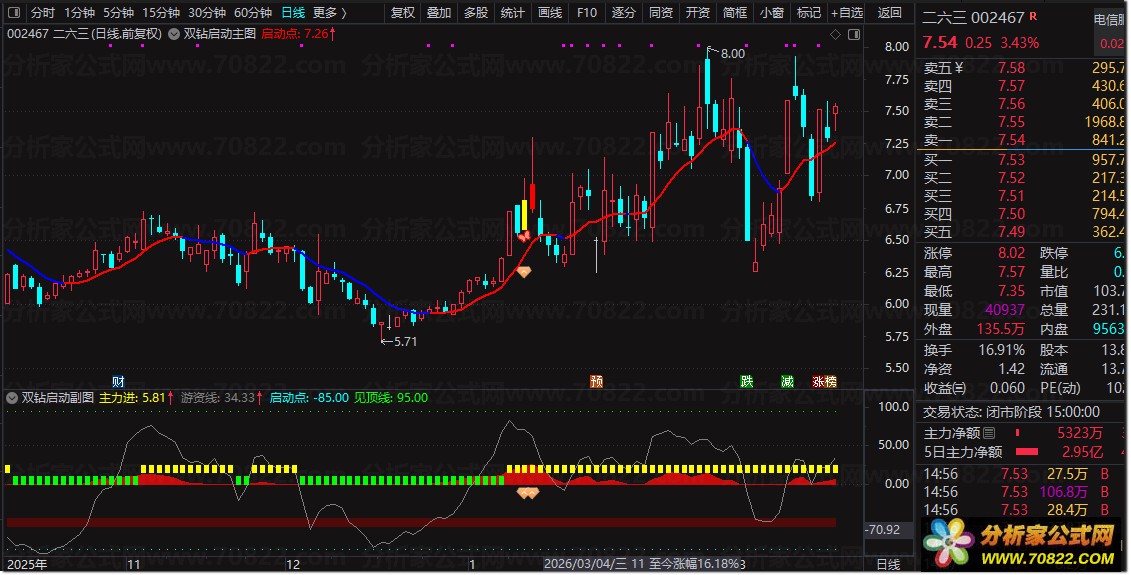The image size is (1131, 575).
Task: Click the 返回 back button
Action: pyautogui.click(x=889, y=13)
